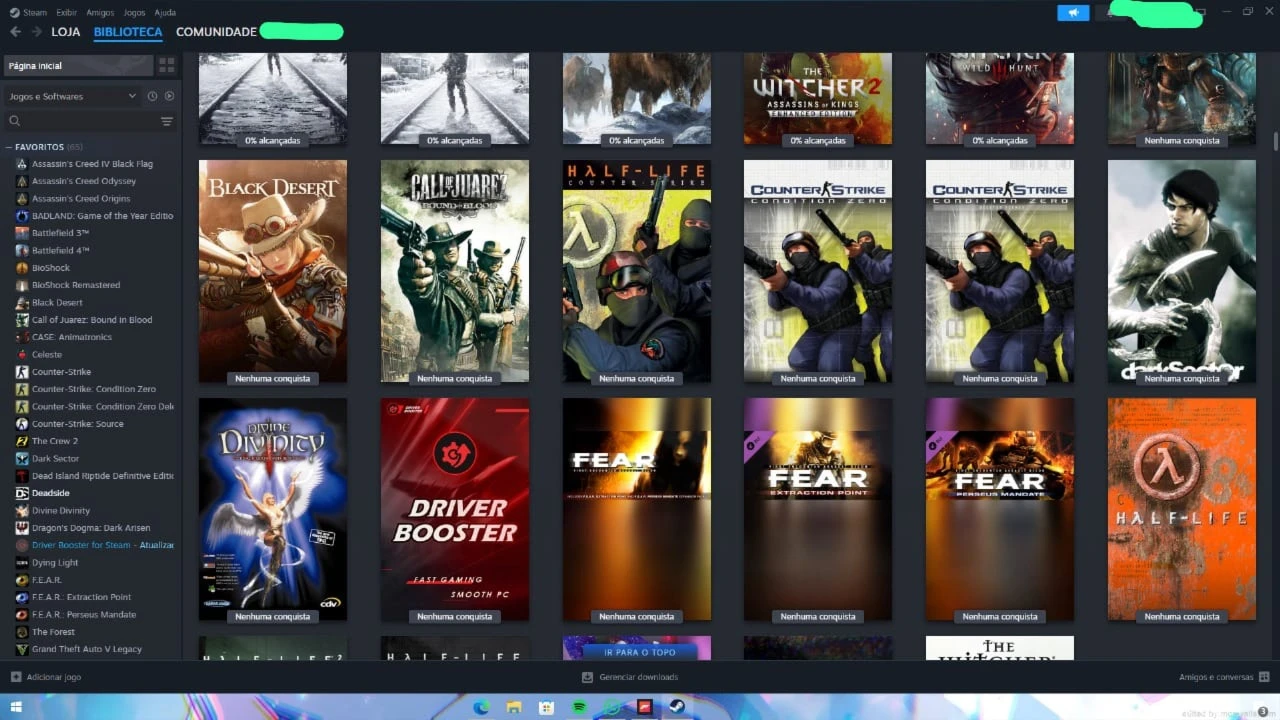
Task: Open Call of Juarez Bound in Blood cover
Action: tap(455, 271)
